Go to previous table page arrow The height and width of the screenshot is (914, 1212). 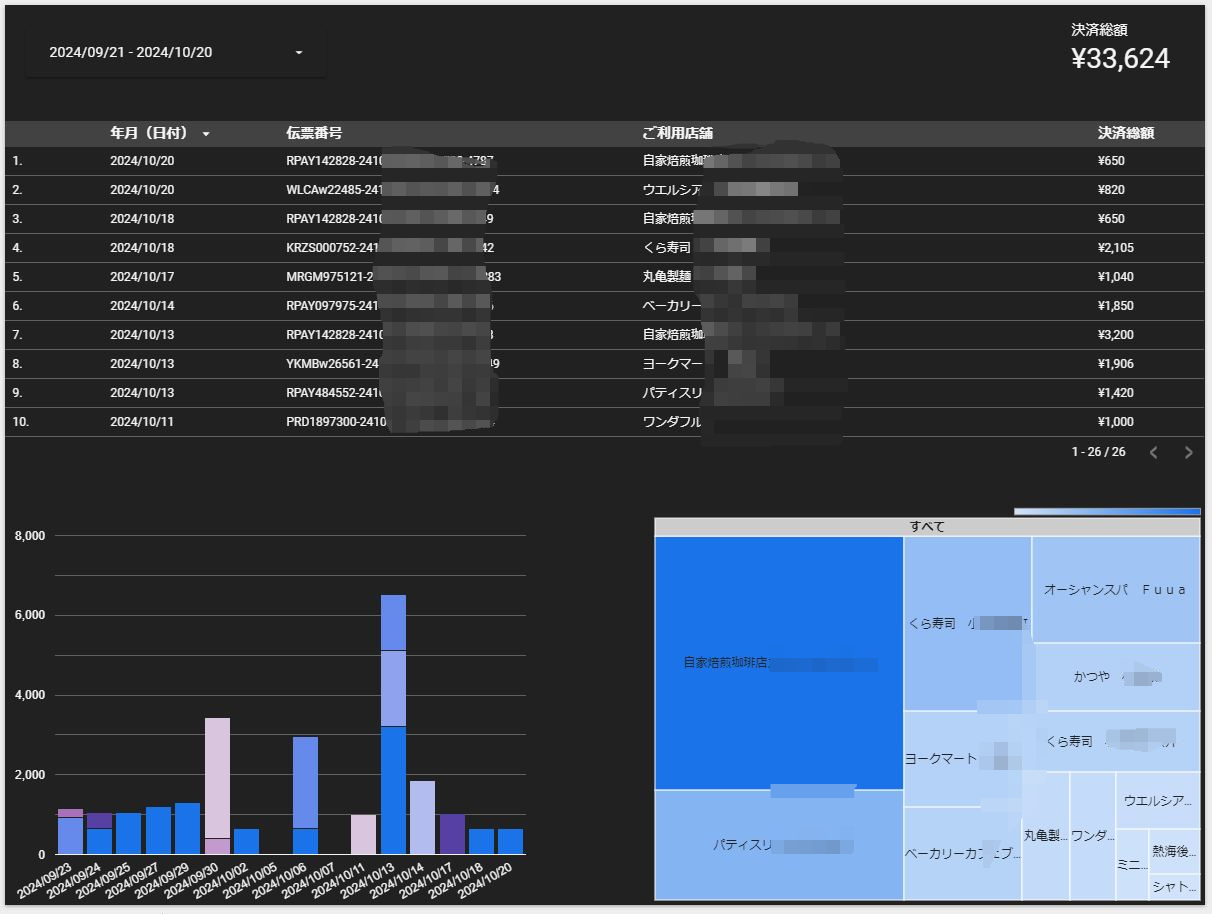pyautogui.click(x=1154, y=453)
